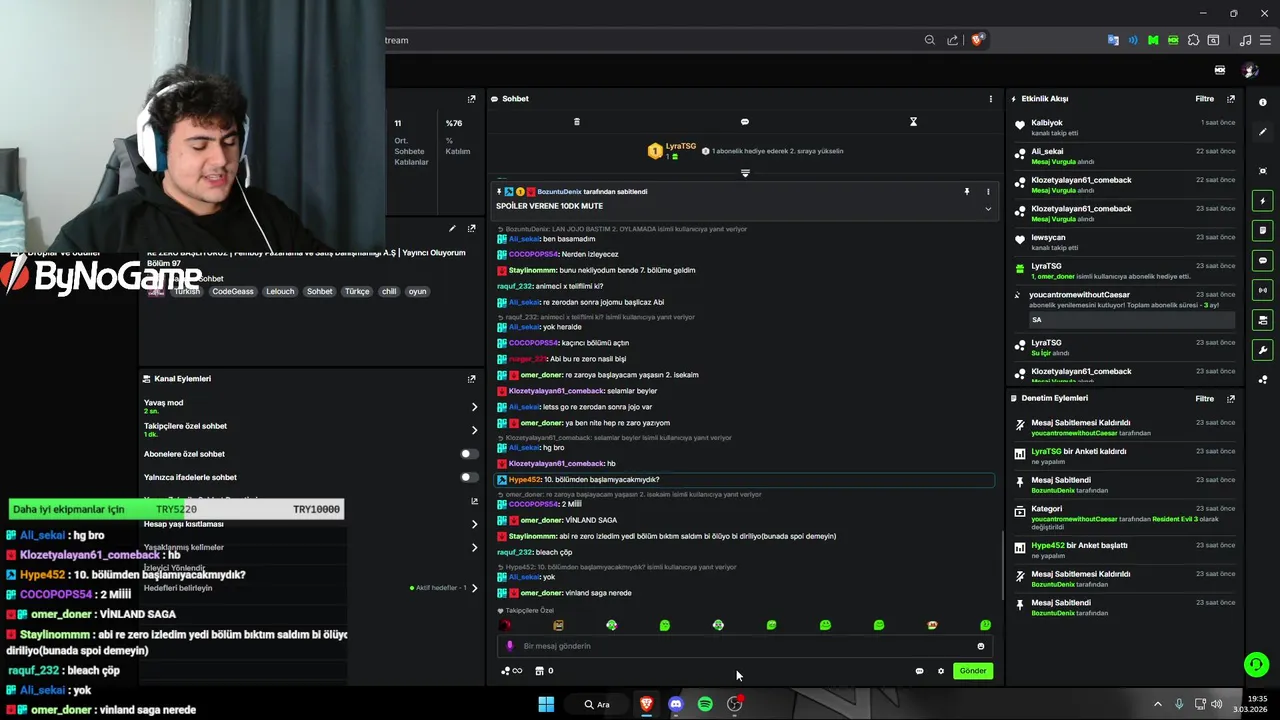Open the shop icon with 0 count
Viewport: 1280px width, 720px height.
[545, 671]
